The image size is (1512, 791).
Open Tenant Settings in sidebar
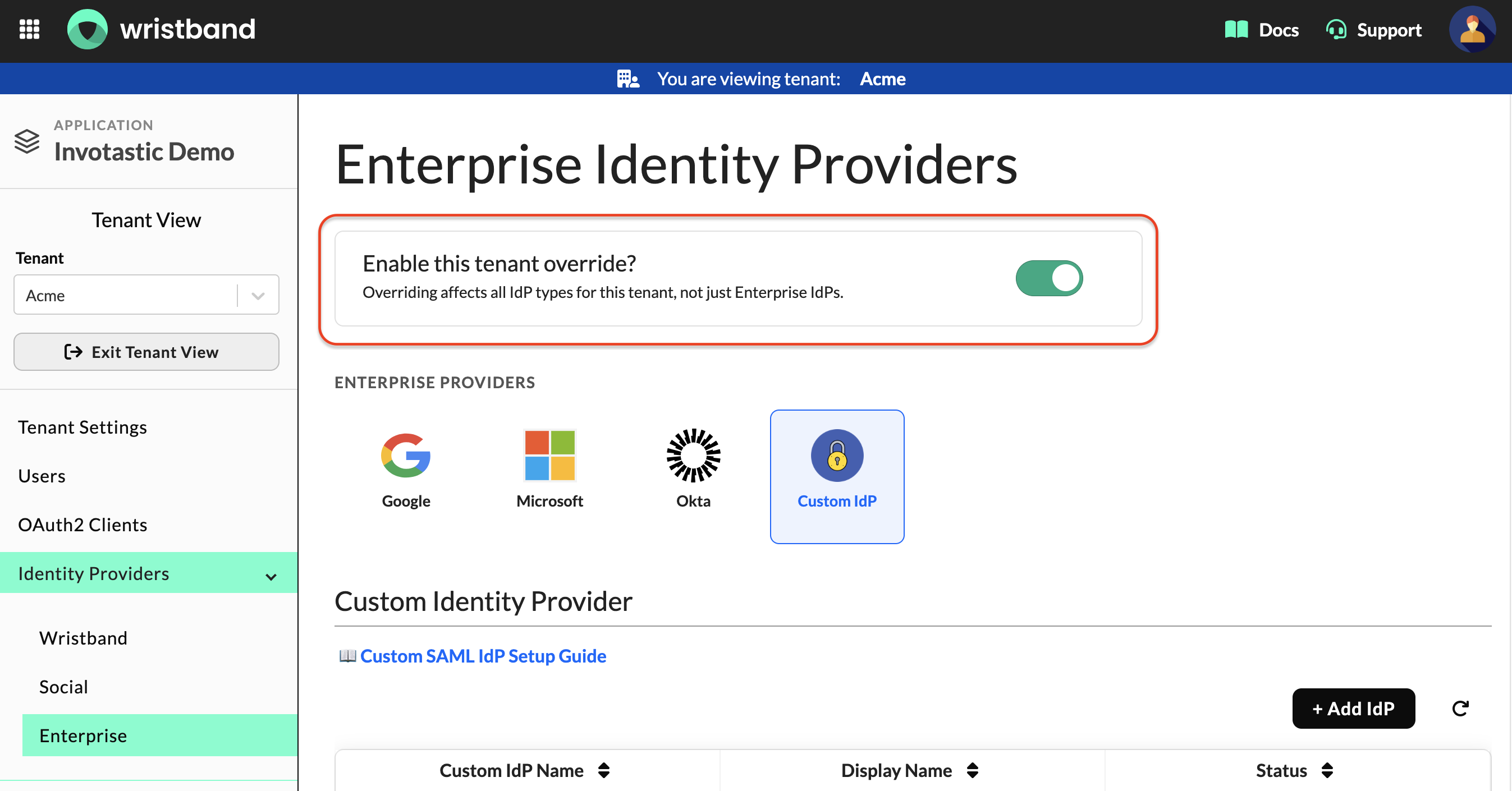click(x=82, y=427)
